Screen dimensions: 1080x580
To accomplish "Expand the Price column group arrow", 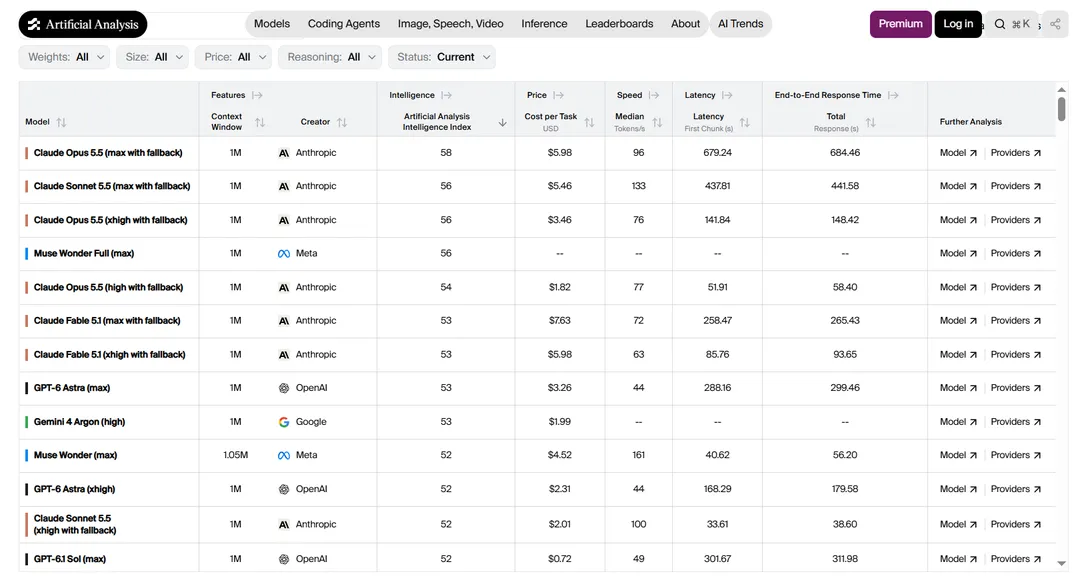I will pyautogui.click(x=559, y=95).
